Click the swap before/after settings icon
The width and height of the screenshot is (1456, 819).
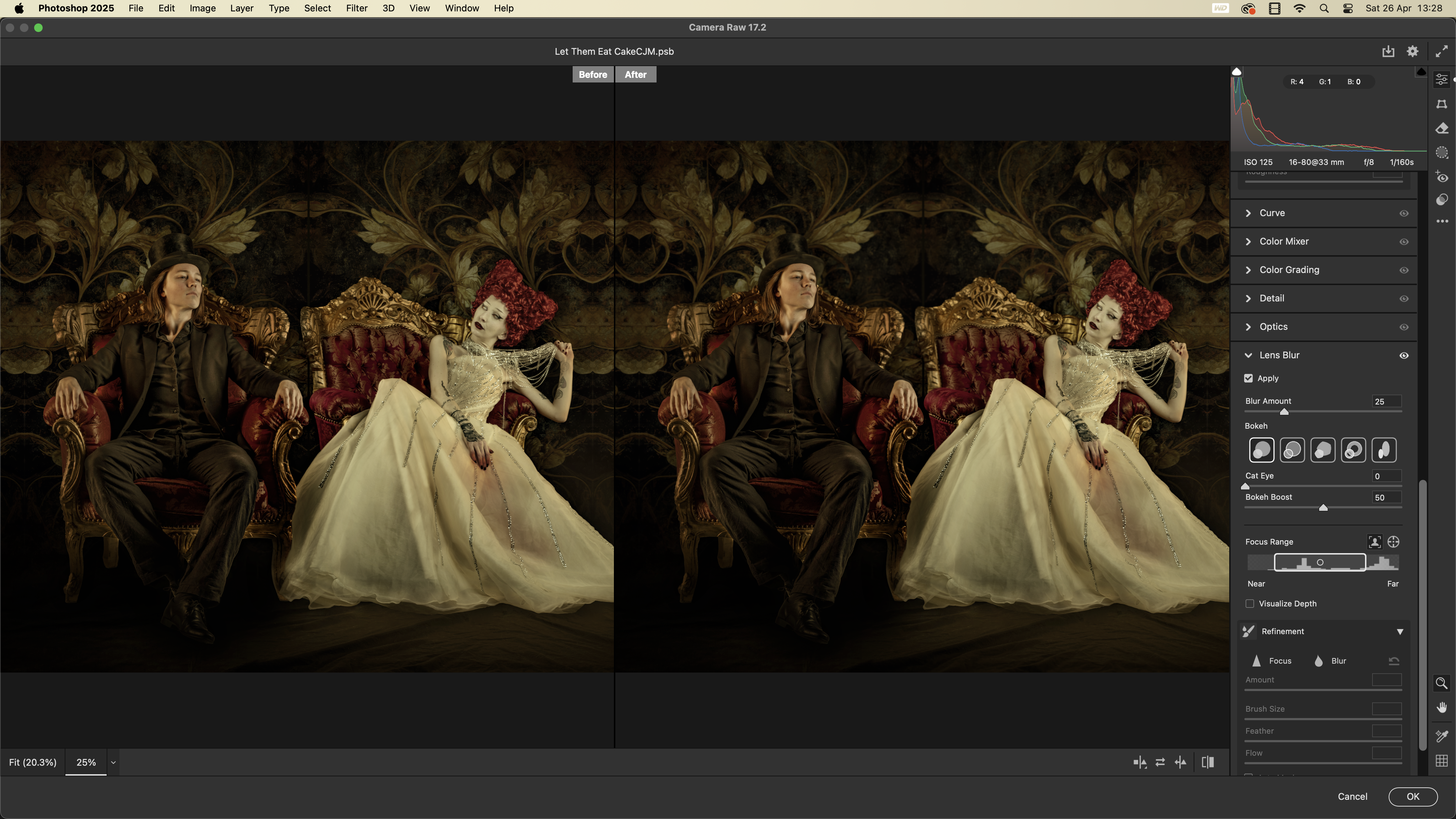[1160, 762]
